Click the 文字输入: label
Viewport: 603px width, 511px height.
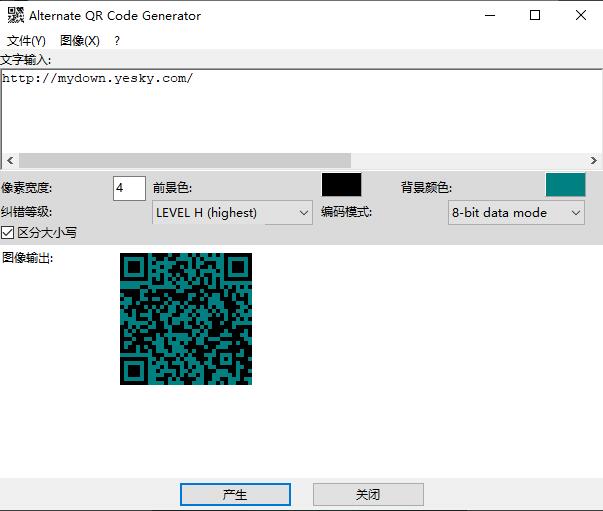tap(25, 60)
